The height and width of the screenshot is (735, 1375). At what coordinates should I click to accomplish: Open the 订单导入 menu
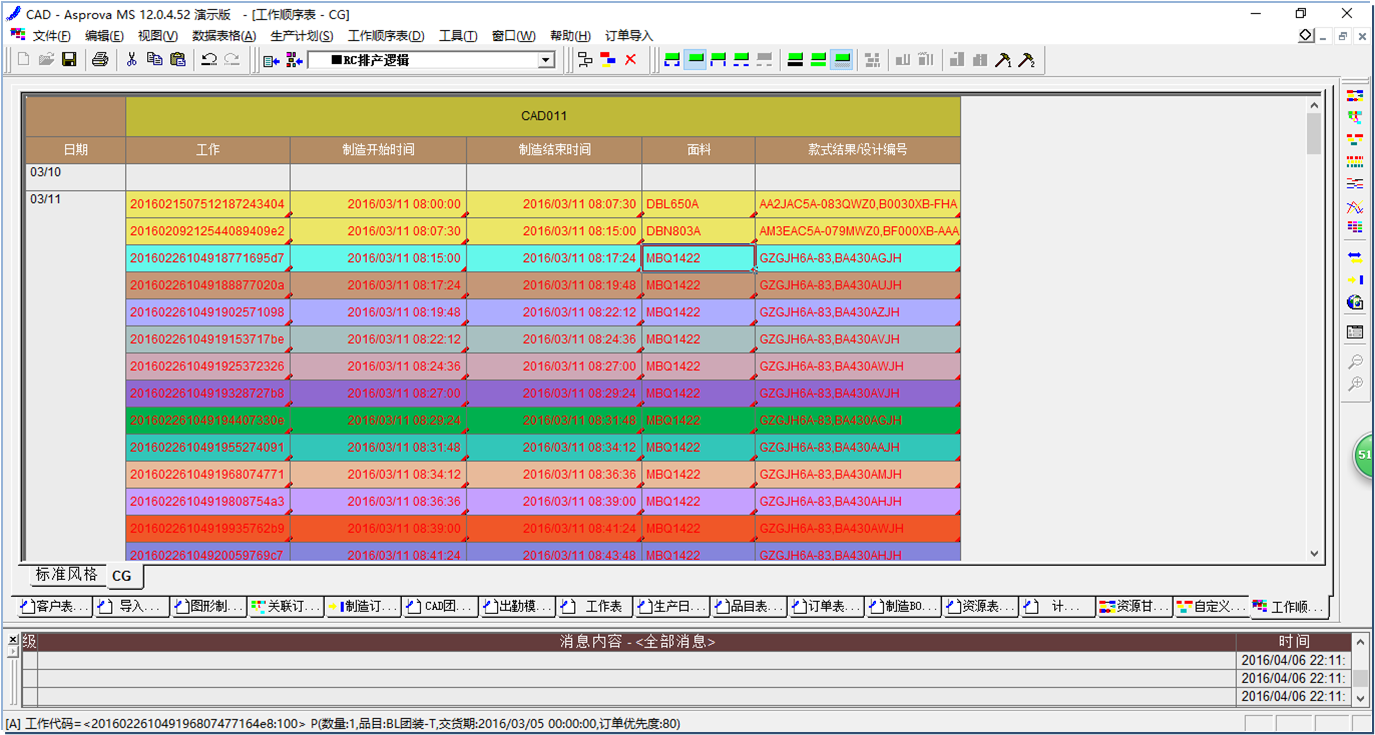[x=628, y=36]
